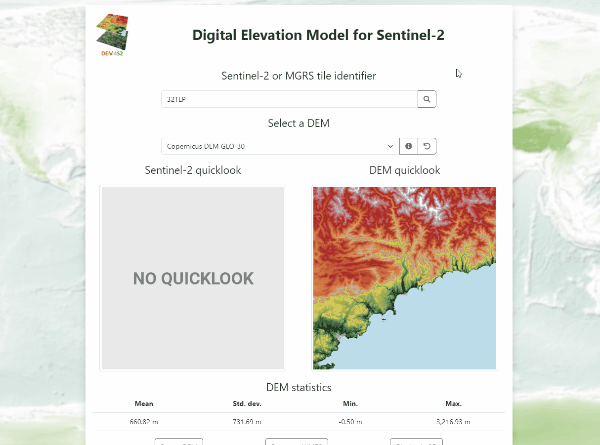Click the 'Mean' column header
Screen dimensions: 600x445
click(x=144, y=404)
